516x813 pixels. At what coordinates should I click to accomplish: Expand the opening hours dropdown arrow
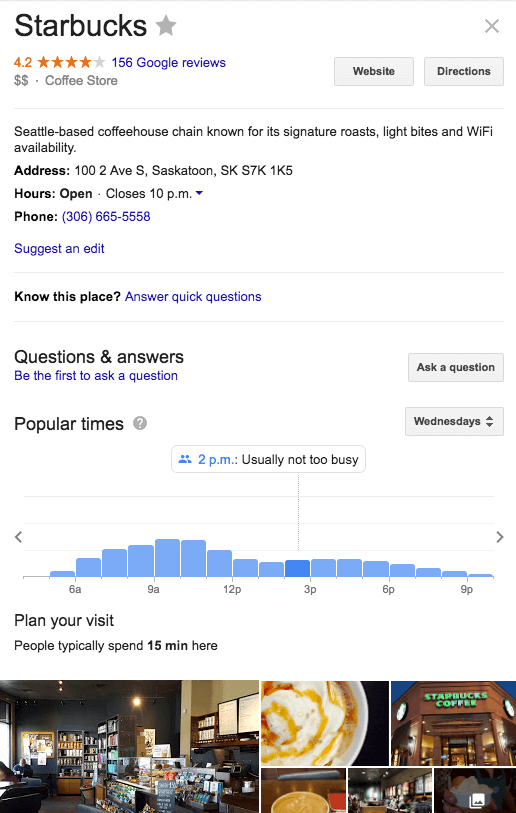pos(200,193)
